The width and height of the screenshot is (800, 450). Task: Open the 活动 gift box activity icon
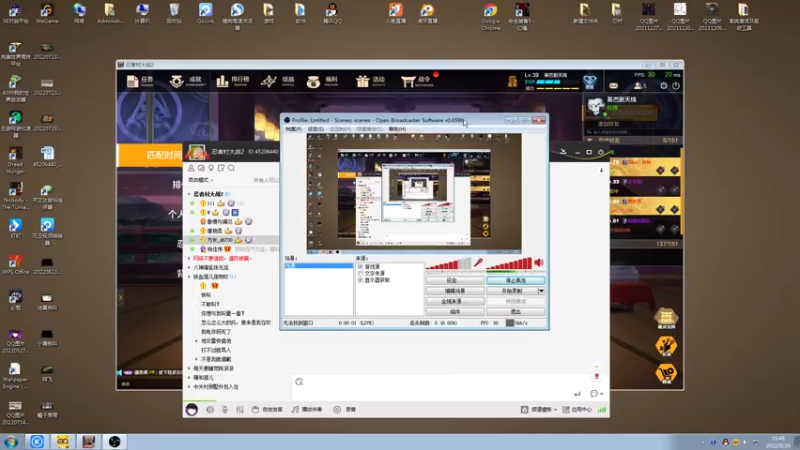[x=362, y=81]
